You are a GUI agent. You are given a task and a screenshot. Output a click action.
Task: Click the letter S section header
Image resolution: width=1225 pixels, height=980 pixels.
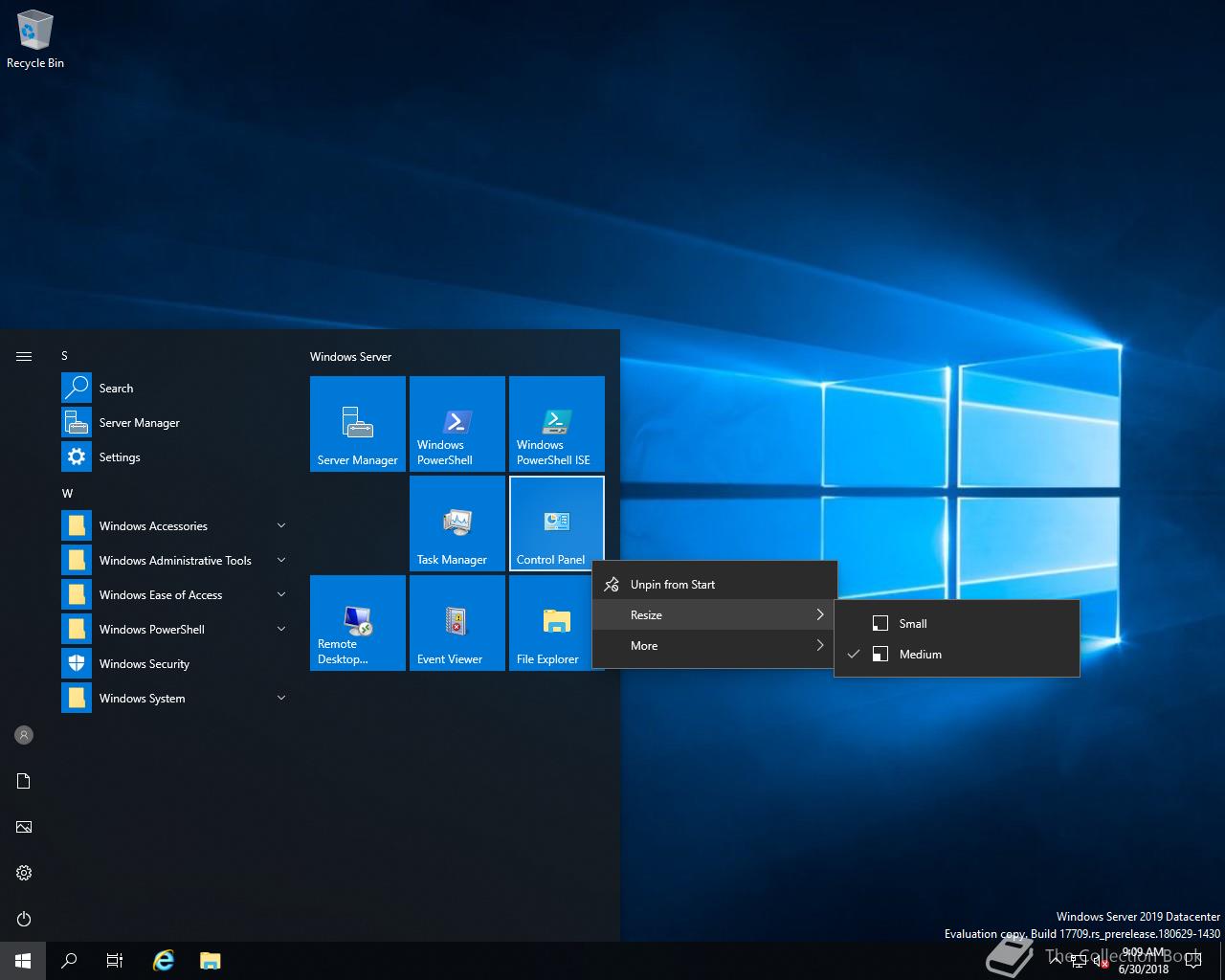pos(65,355)
